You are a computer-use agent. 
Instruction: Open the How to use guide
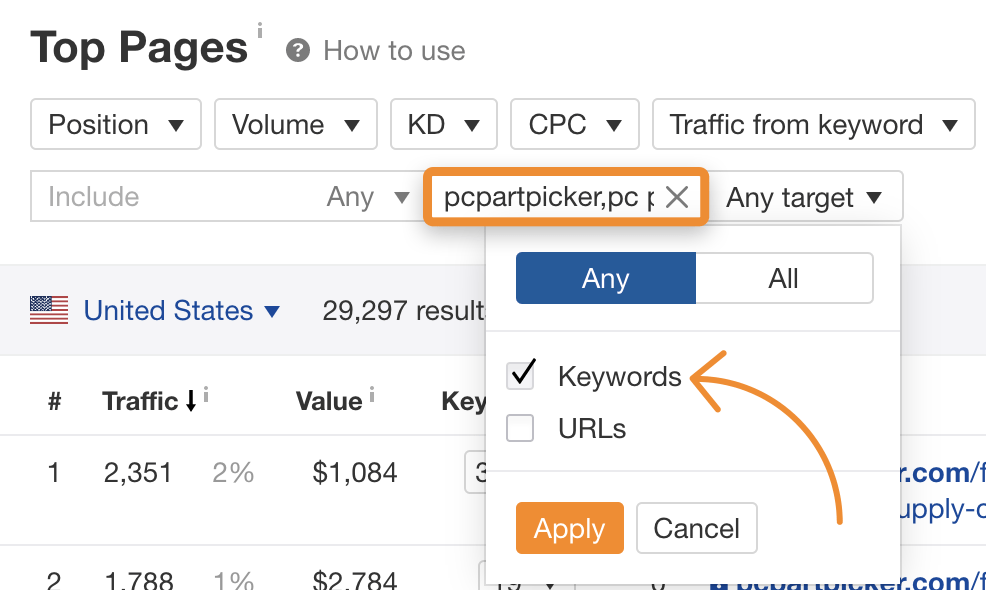[392, 50]
